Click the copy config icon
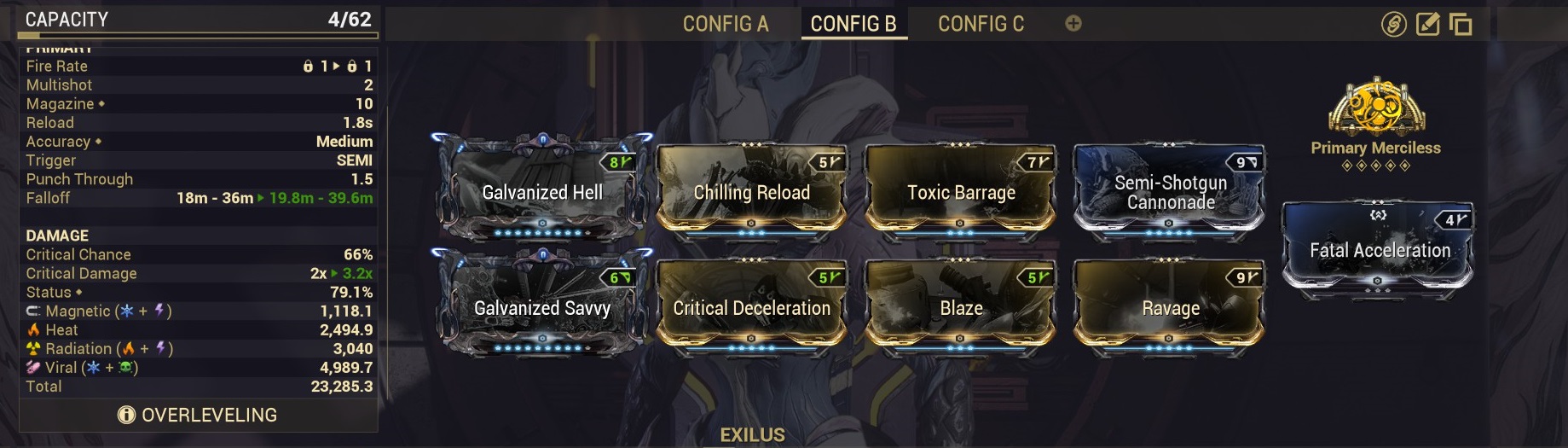 point(1461,24)
